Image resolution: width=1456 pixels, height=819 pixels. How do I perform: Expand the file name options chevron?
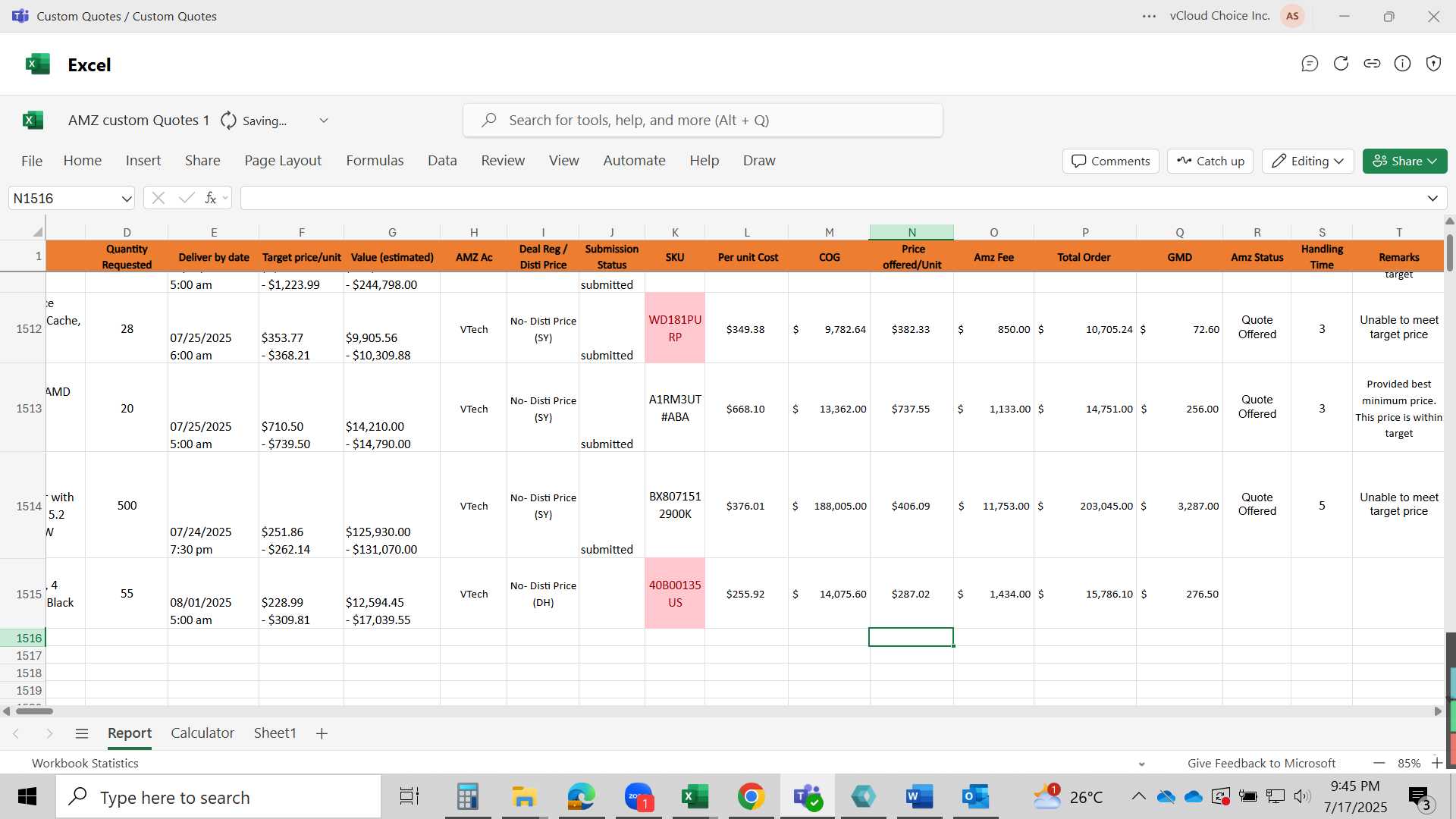click(x=324, y=121)
